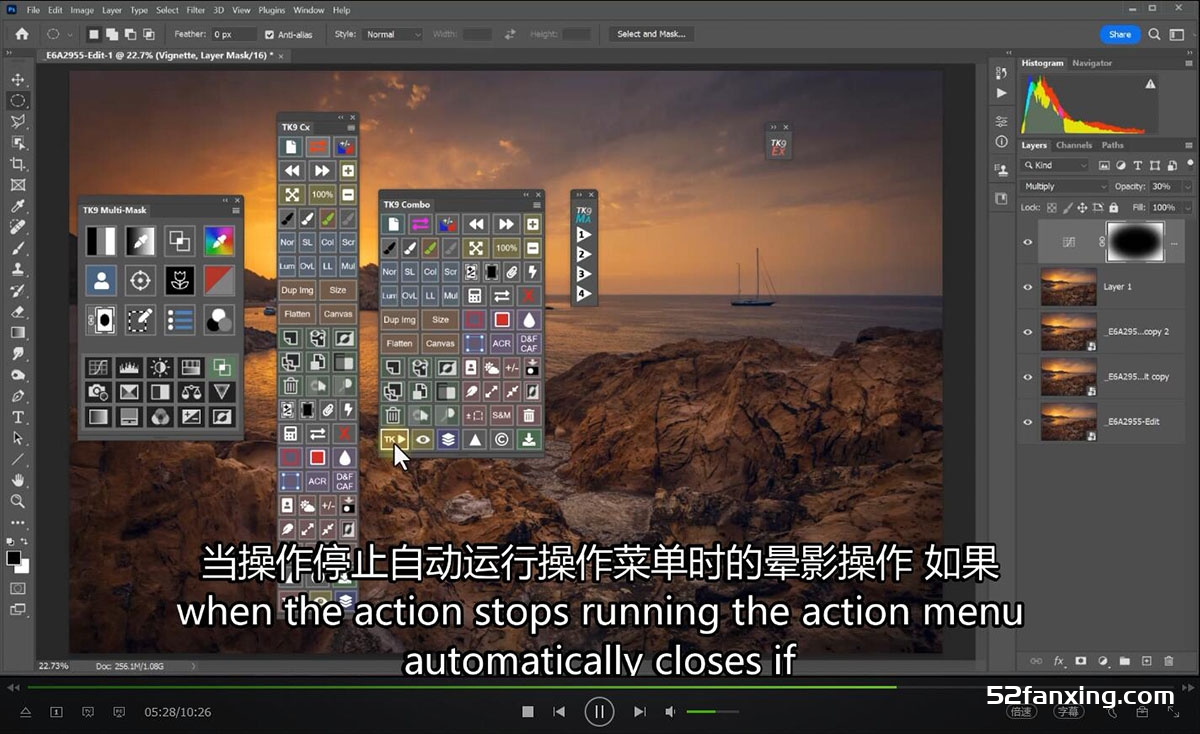Click Canvas in the TK9 Combo panel
1200x734 pixels.
pos(440,343)
